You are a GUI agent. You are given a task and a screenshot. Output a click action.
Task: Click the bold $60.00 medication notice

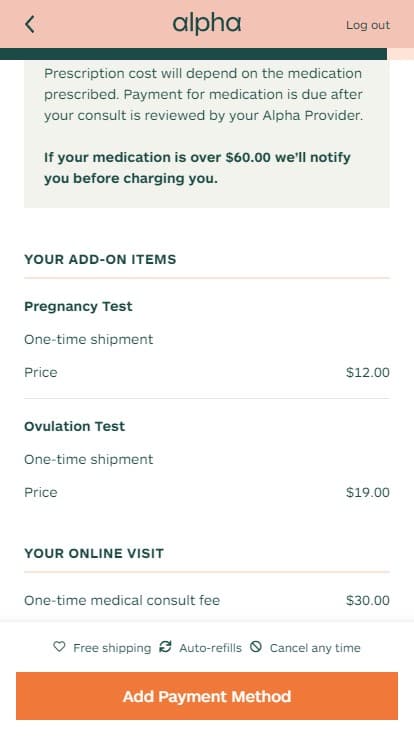[x=197, y=168]
